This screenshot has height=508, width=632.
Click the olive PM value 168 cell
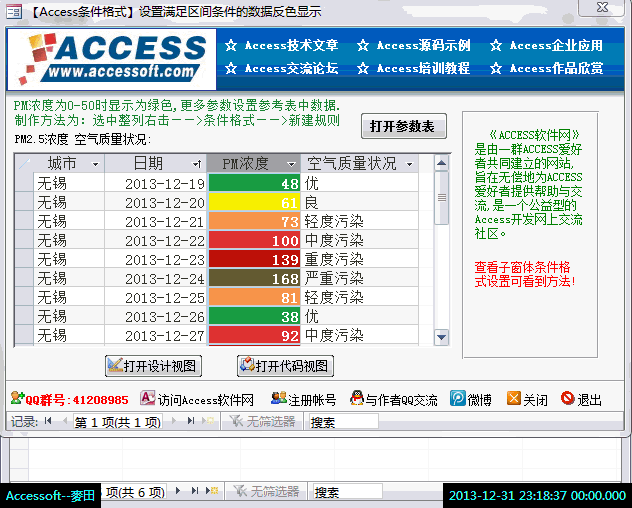(254, 279)
